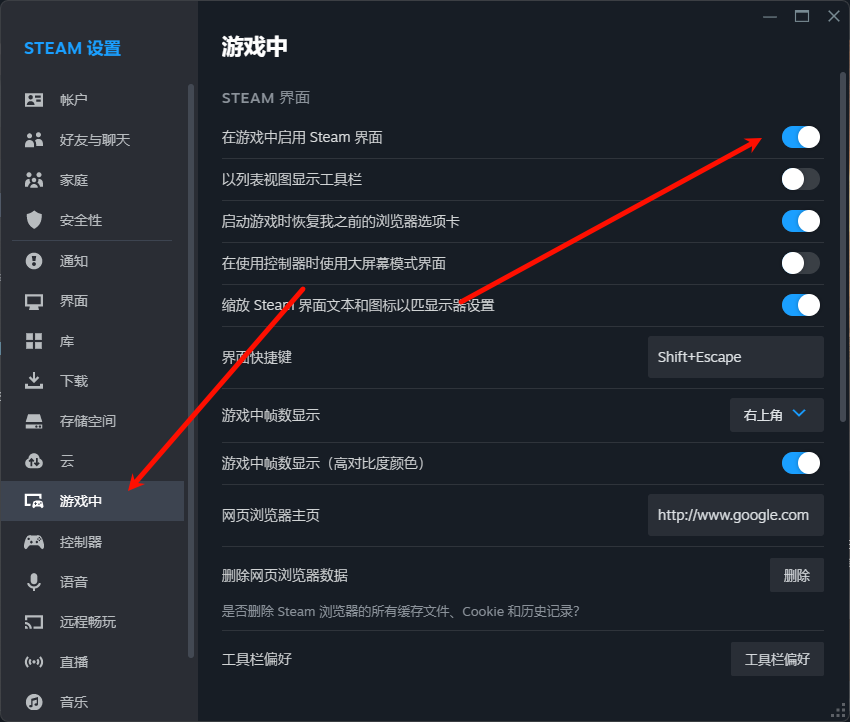Go to the 音乐 settings page
Image resolution: width=850 pixels, height=722 pixels.
pos(74,702)
